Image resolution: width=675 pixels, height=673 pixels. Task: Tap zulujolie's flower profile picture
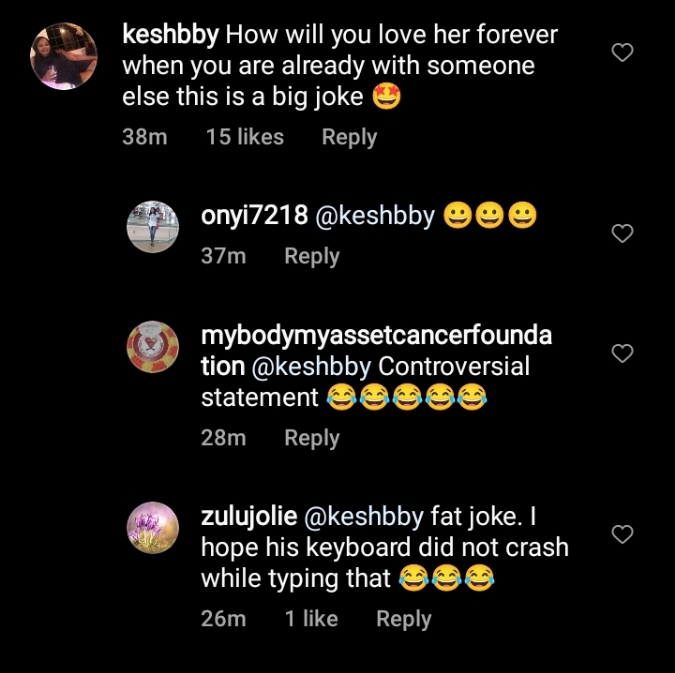pos(152,528)
